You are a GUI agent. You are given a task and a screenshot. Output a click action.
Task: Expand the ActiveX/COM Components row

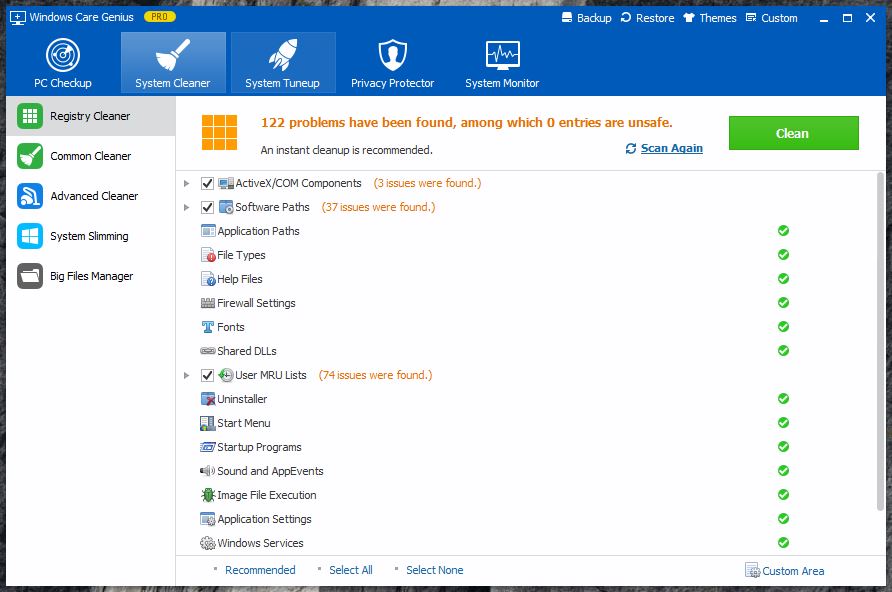[186, 183]
